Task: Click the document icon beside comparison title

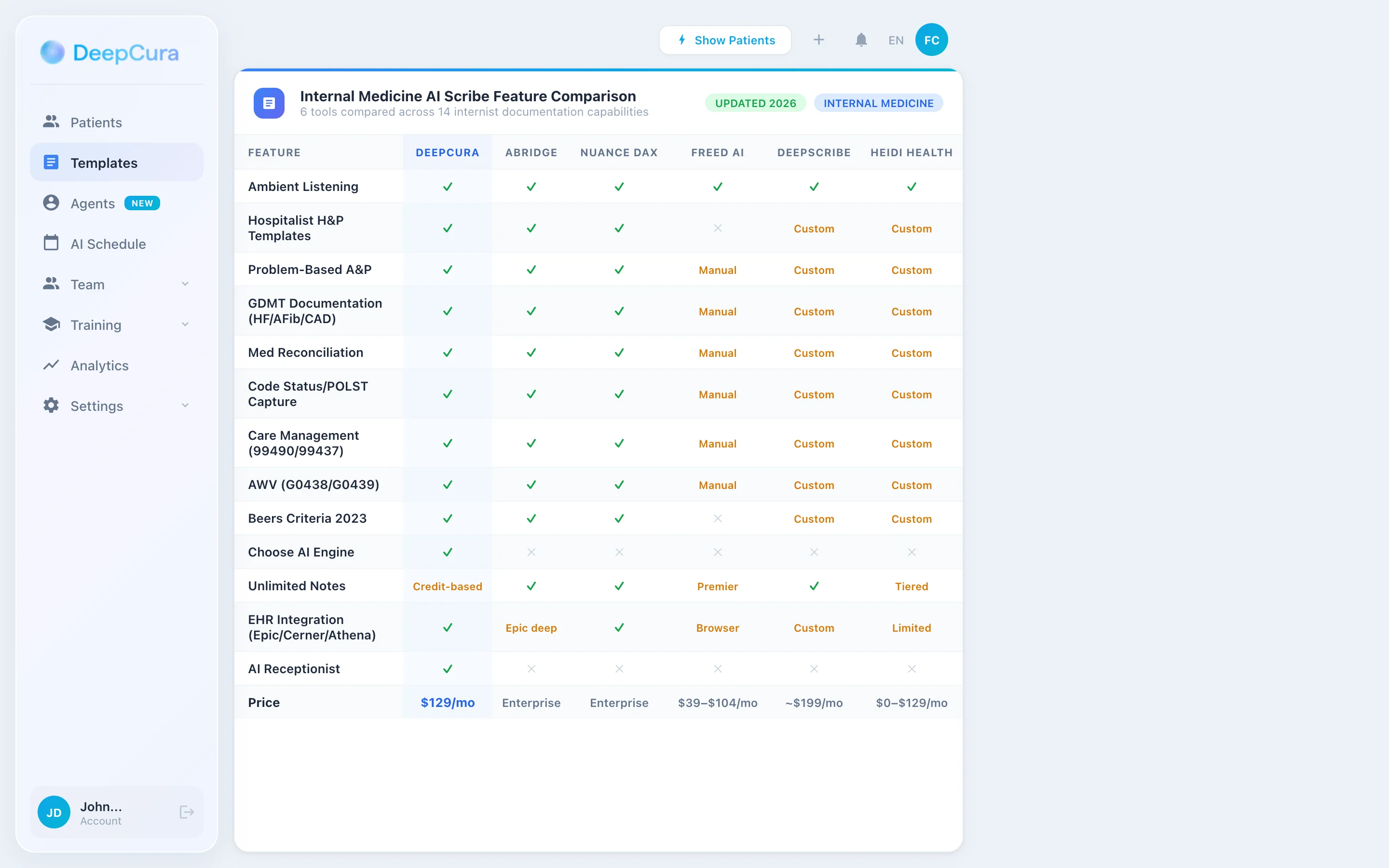Action: click(x=269, y=103)
